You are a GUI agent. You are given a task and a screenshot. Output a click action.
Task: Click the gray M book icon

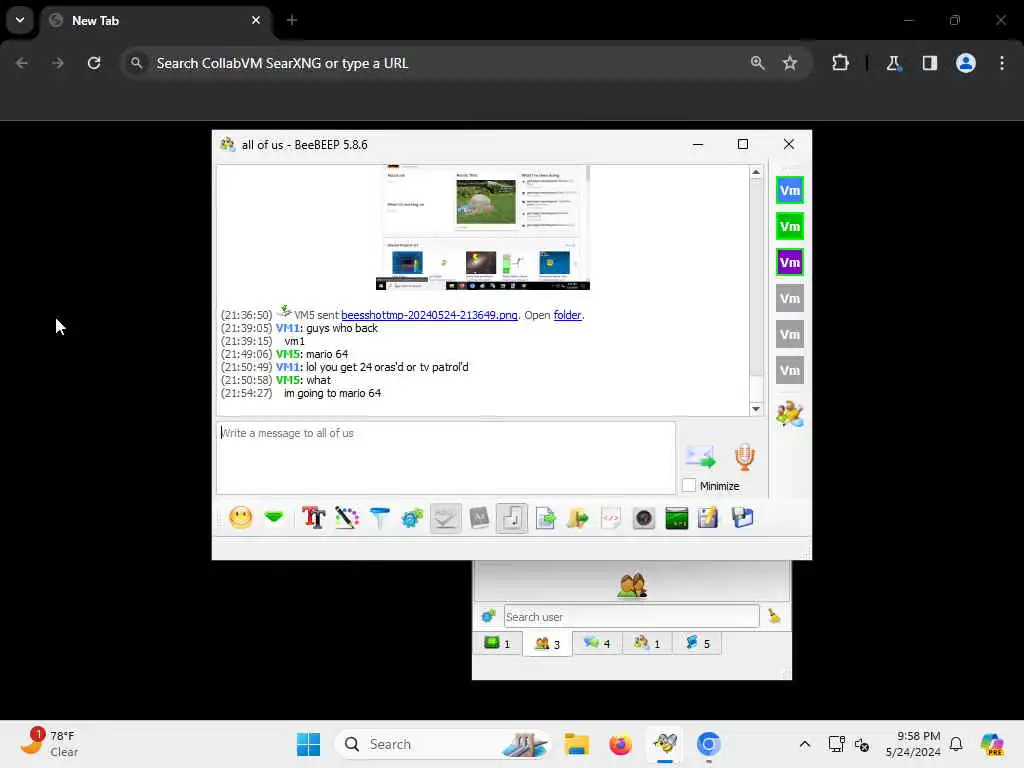(x=479, y=518)
